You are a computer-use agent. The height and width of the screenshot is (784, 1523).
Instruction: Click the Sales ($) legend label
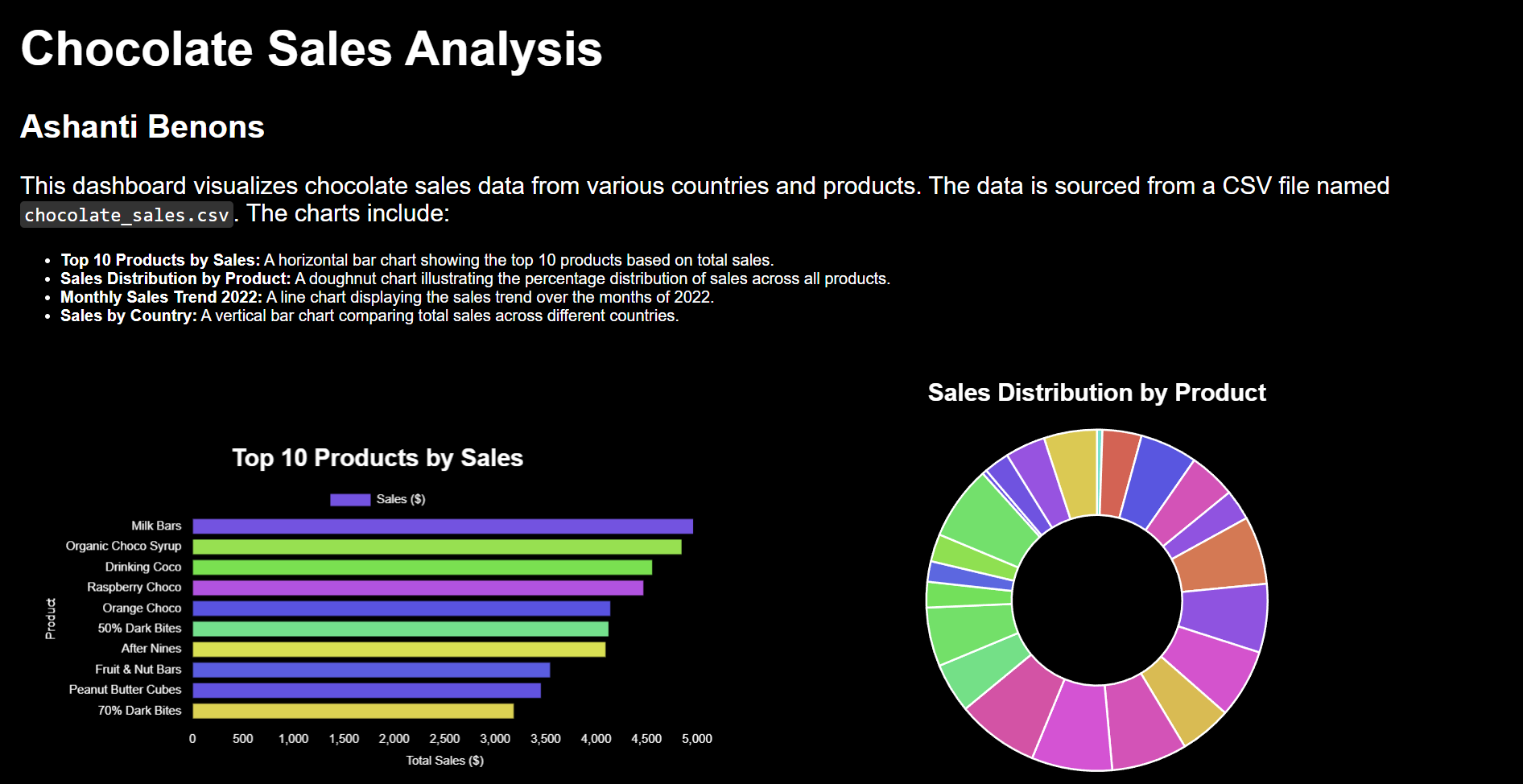click(401, 499)
